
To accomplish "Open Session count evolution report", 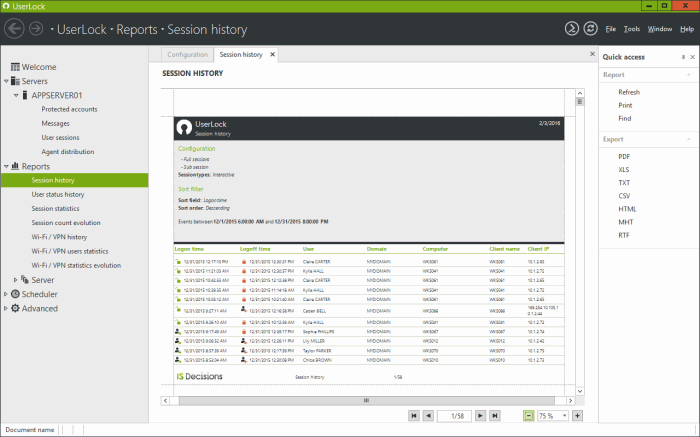I will click(66, 223).
